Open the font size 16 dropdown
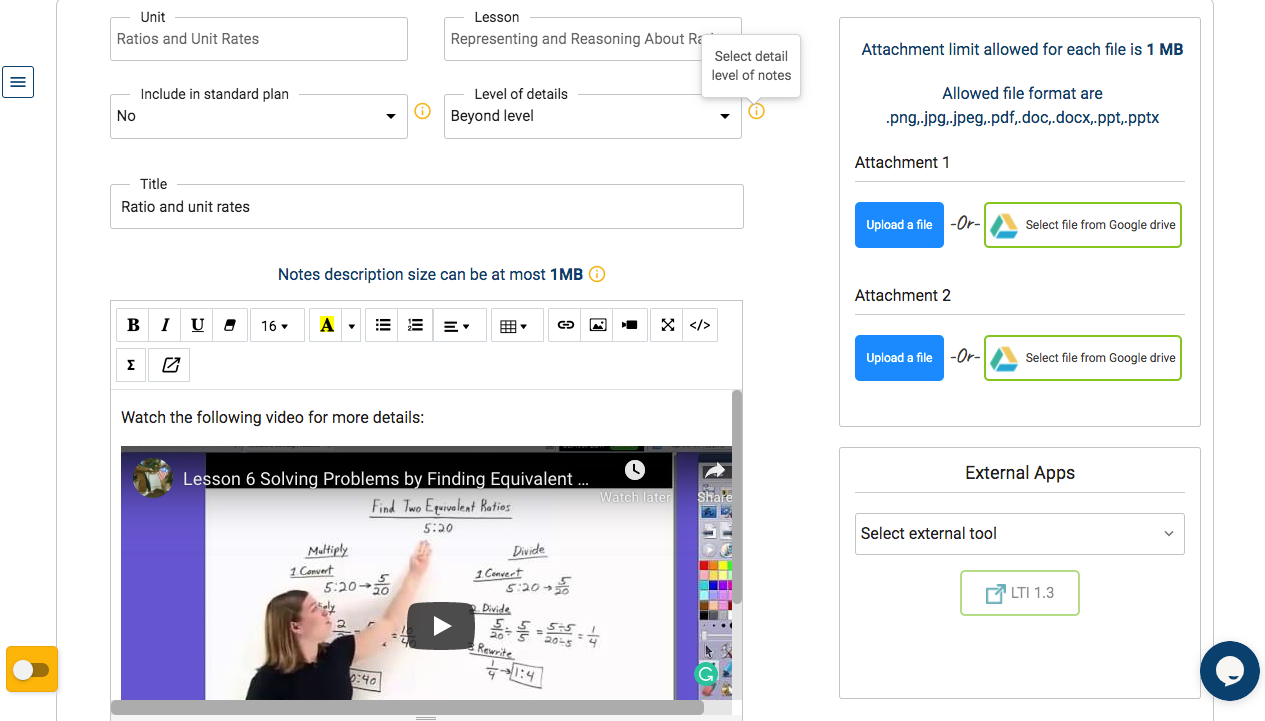Viewport: 1265px width, 721px height. tap(275, 325)
